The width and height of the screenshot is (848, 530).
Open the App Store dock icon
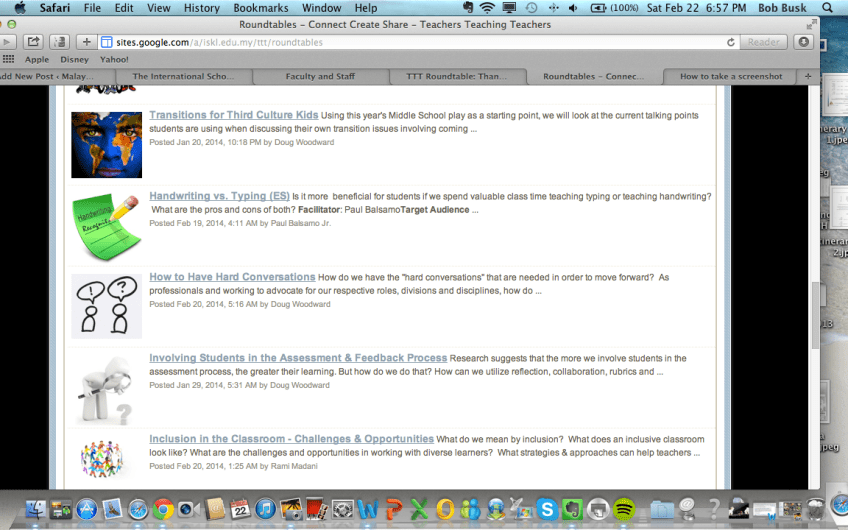[86, 510]
